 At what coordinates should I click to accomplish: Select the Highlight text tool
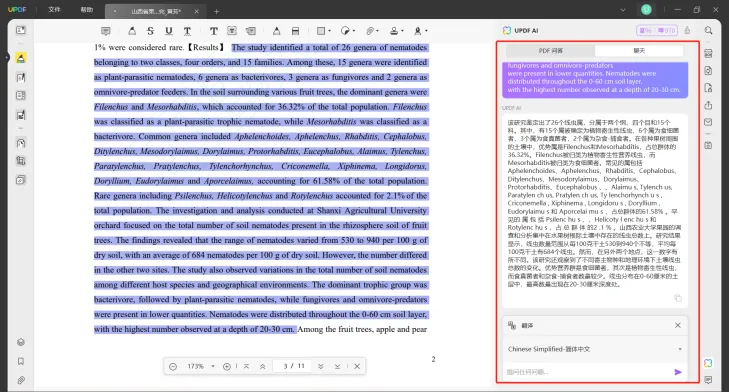[132, 31]
